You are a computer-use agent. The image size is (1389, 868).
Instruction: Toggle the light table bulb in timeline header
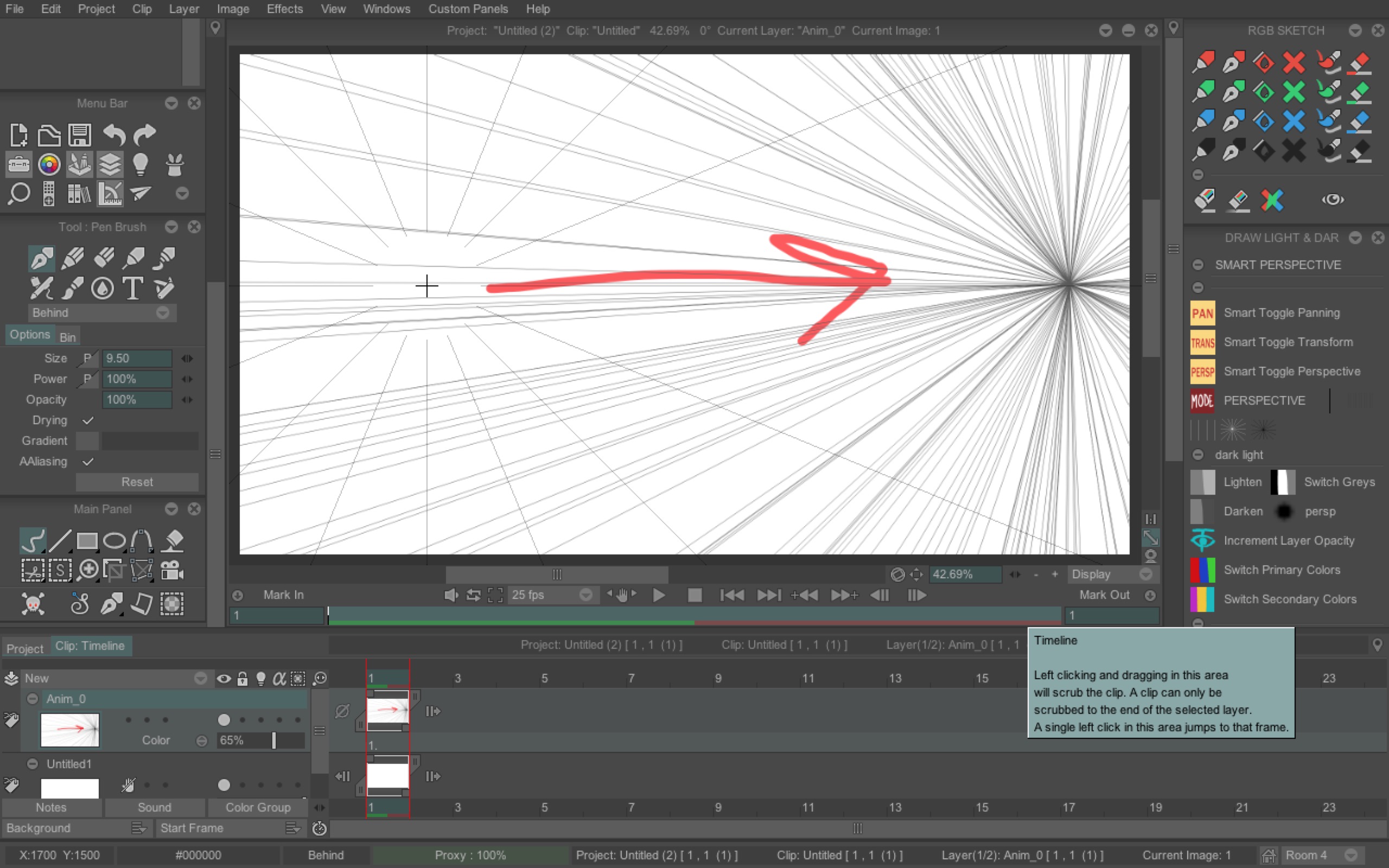coord(261,679)
